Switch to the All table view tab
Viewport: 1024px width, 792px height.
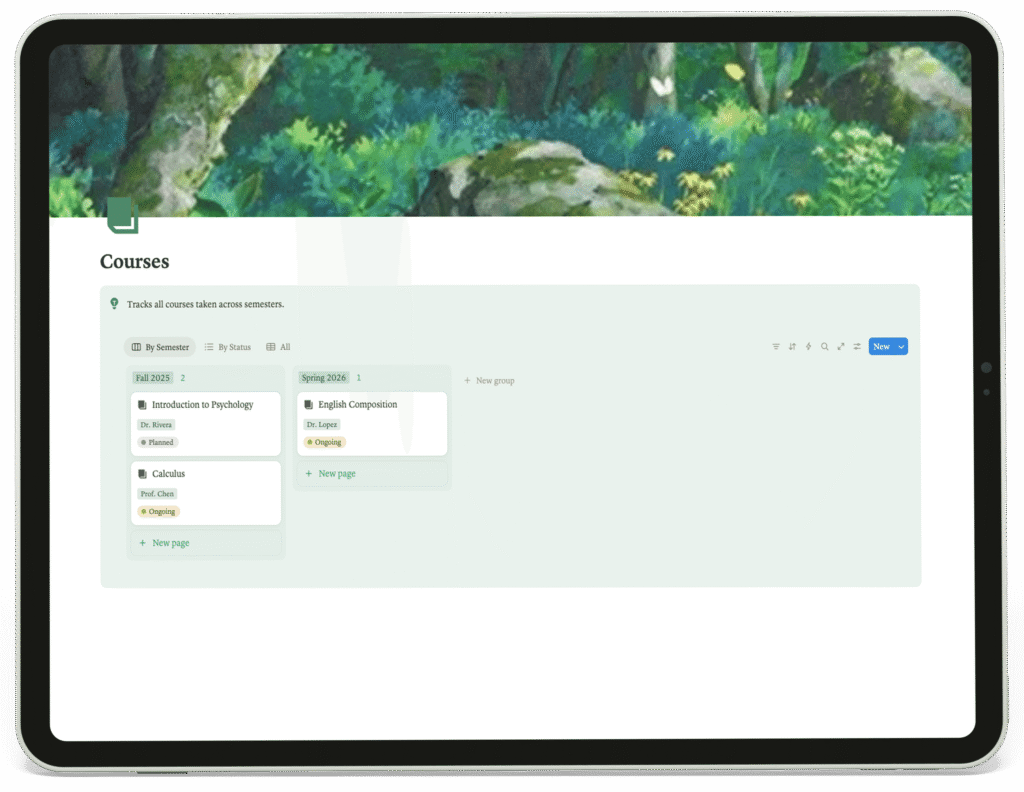(278, 347)
